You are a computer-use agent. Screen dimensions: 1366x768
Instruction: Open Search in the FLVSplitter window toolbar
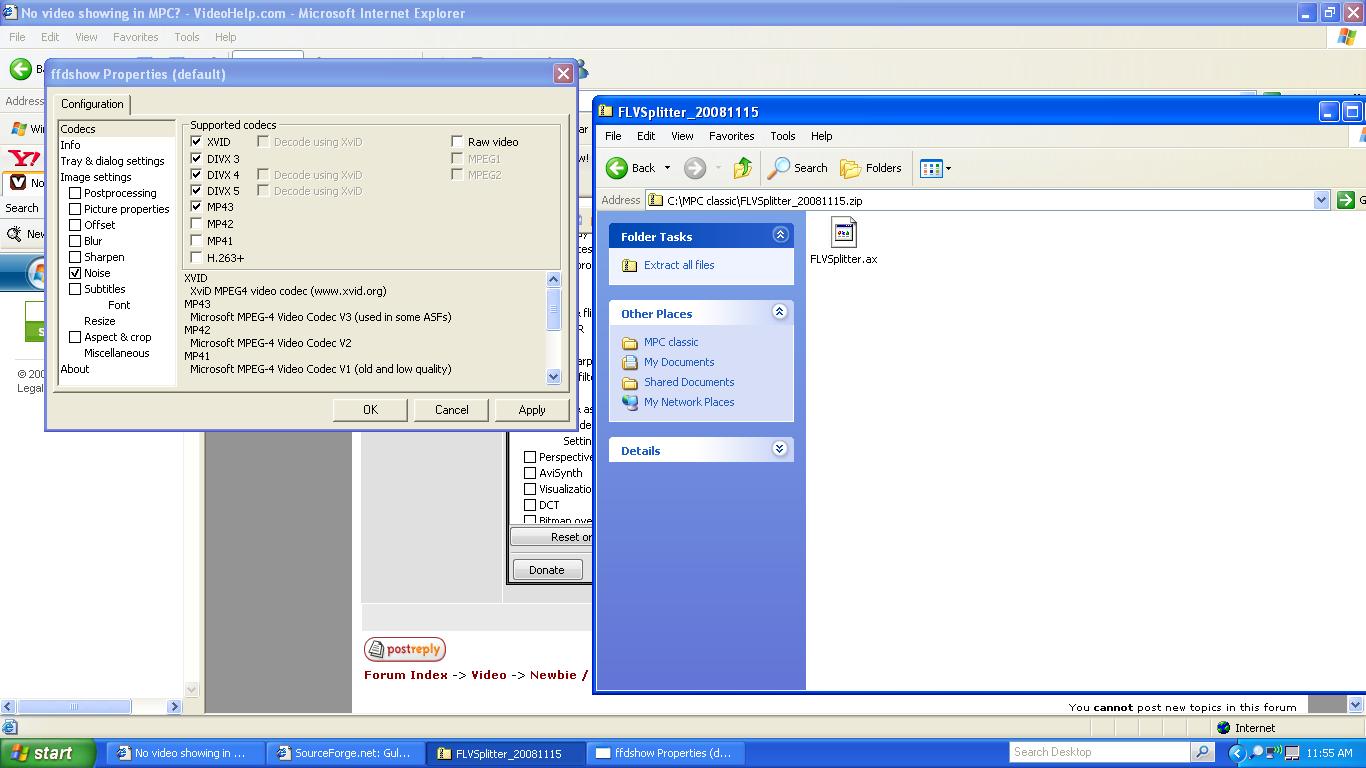click(x=797, y=168)
